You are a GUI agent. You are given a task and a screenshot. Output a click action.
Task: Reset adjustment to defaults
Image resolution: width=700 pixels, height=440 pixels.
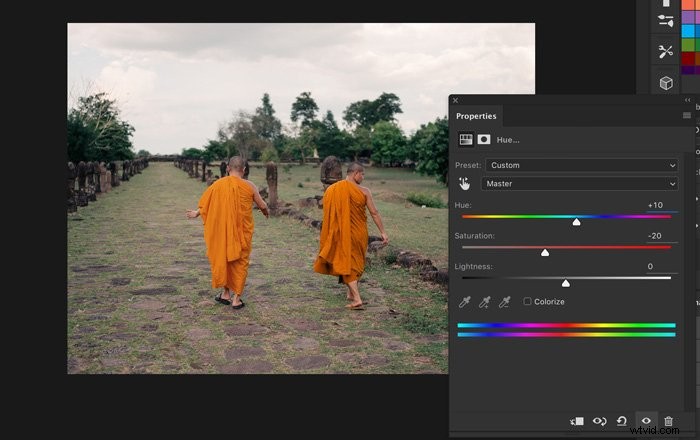pos(621,421)
